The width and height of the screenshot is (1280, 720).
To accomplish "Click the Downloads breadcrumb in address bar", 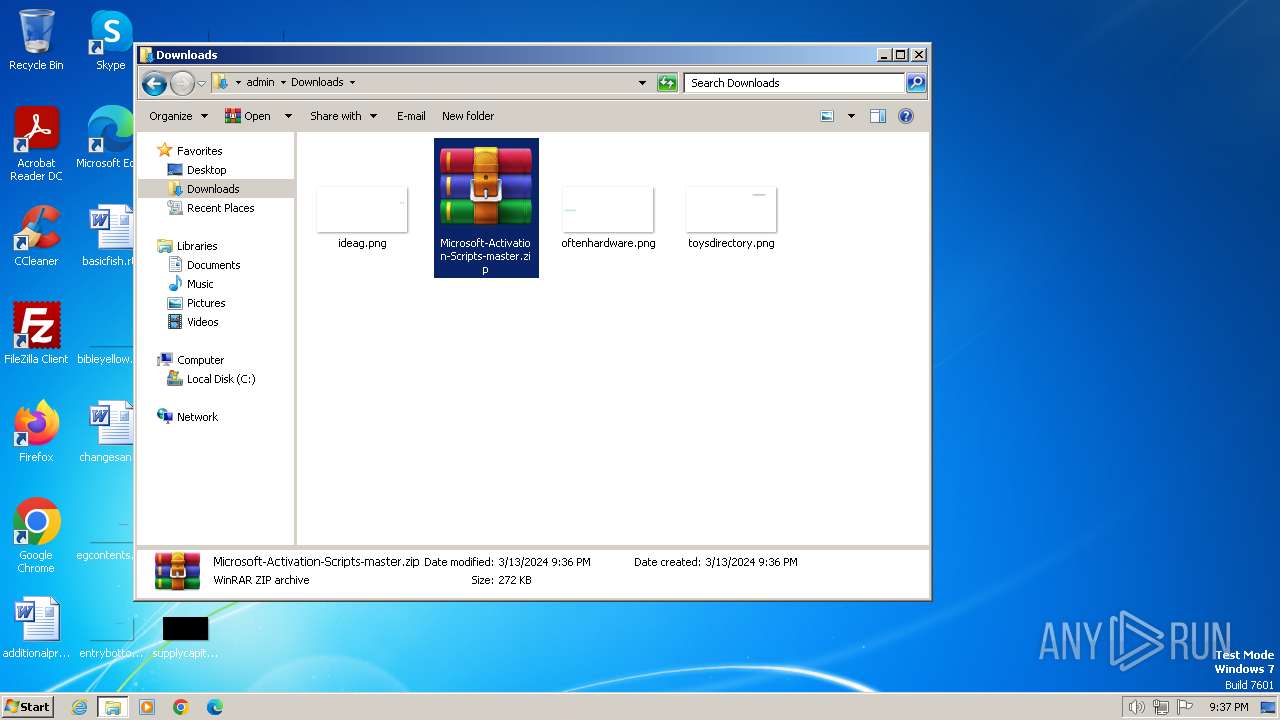I will click(317, 83).
